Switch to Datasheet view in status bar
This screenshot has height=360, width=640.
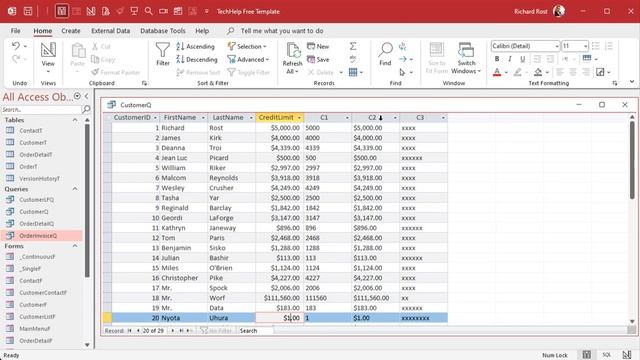point(587,355)
